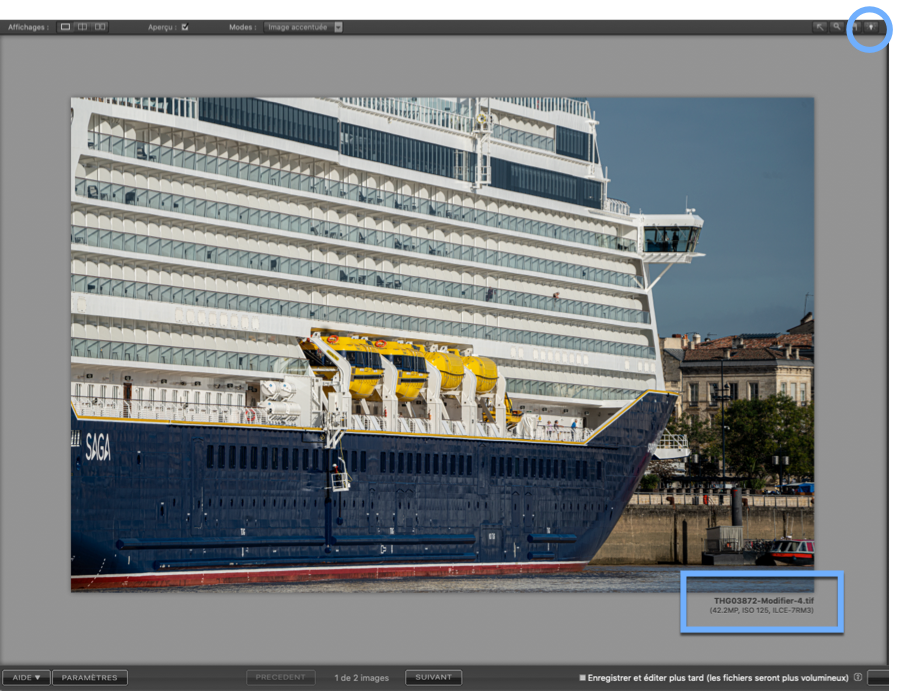Viewport: 900px width, 691px height.
Task: Open the Modes dropdown showing Image accentuée
Action: pos(303,27)
